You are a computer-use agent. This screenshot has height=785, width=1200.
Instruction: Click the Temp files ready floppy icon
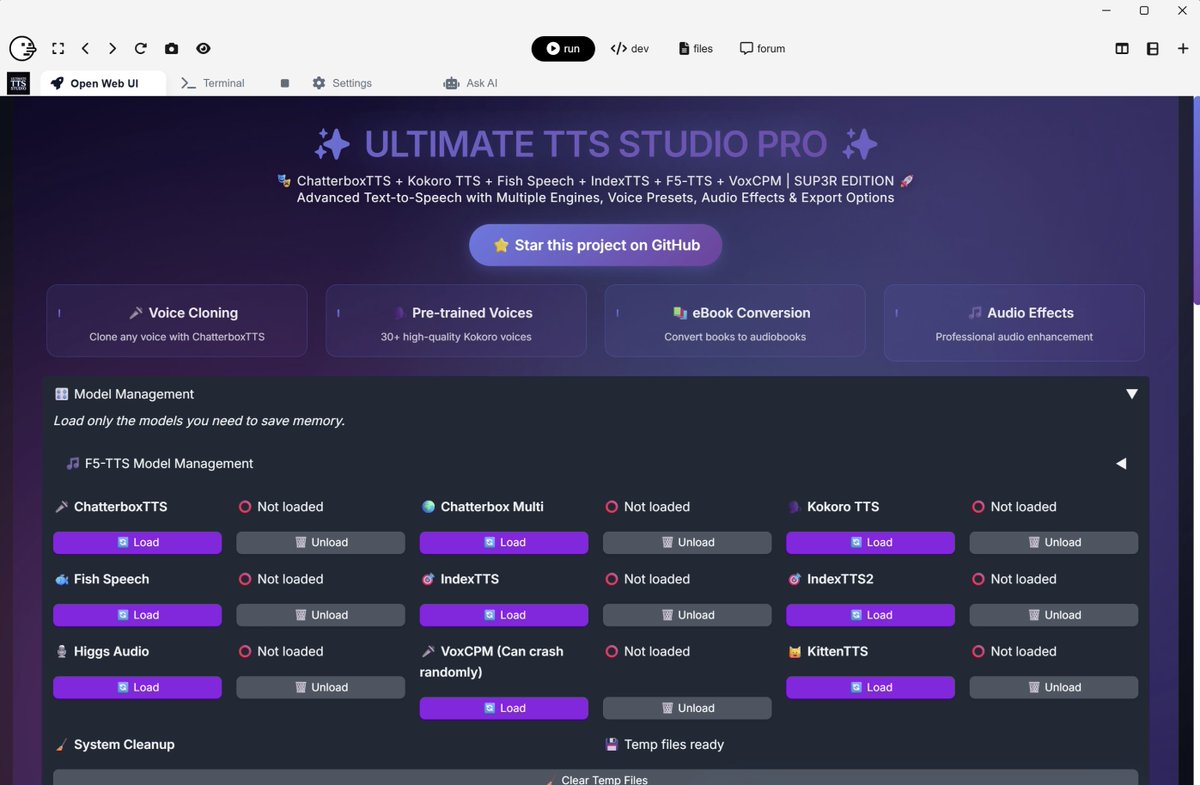click(612, 744)
